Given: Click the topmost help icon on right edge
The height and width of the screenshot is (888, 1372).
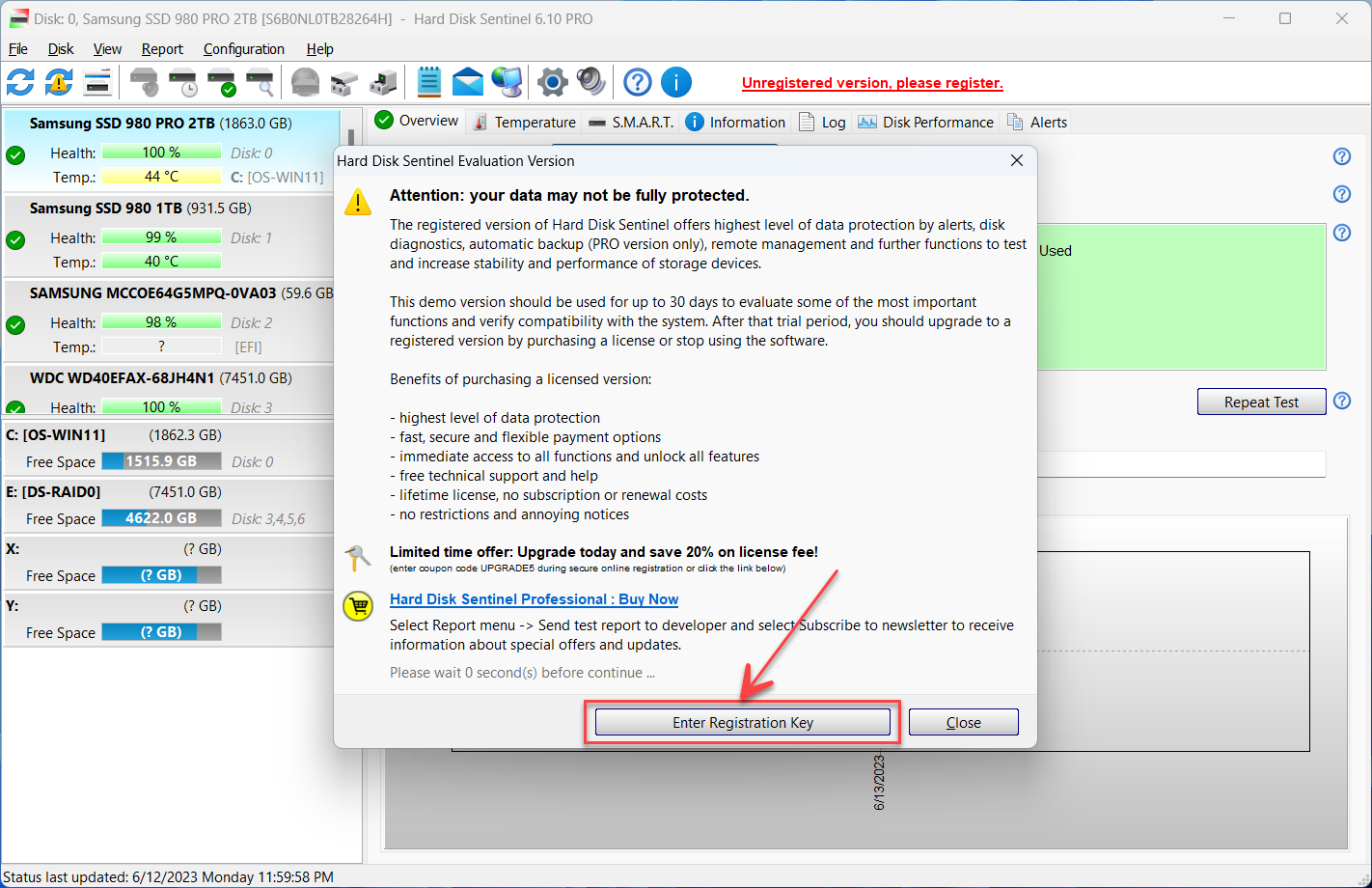Looking at the screenshot, I should [1342, 156].
